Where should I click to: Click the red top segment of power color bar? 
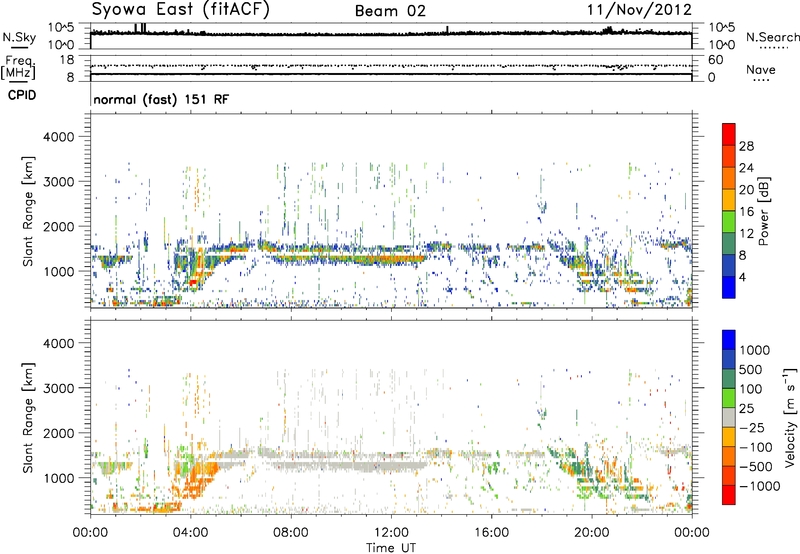(729, 135)
